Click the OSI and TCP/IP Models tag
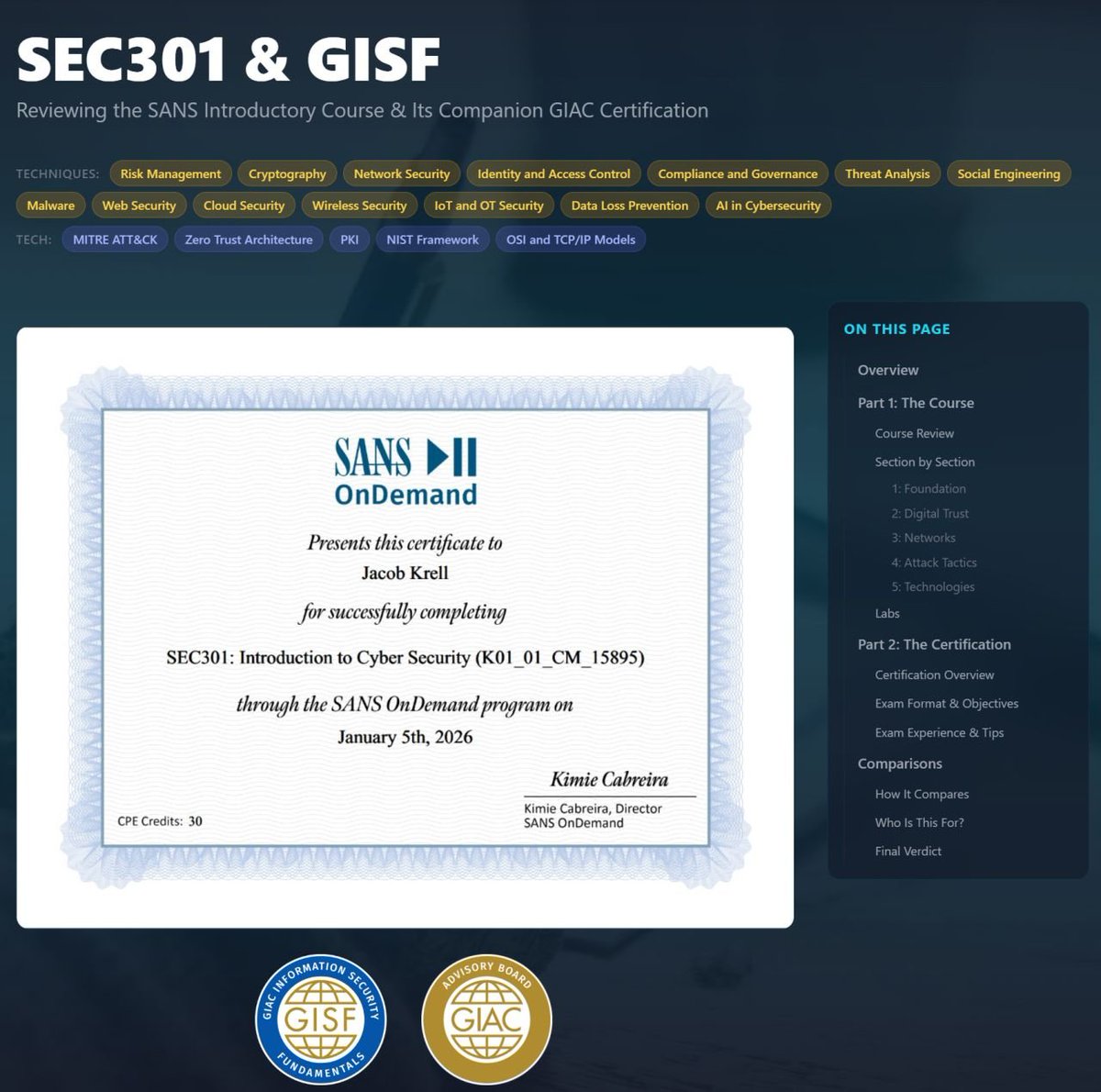The height and width of the screenshot is (1092, 1101). point(571,240)
